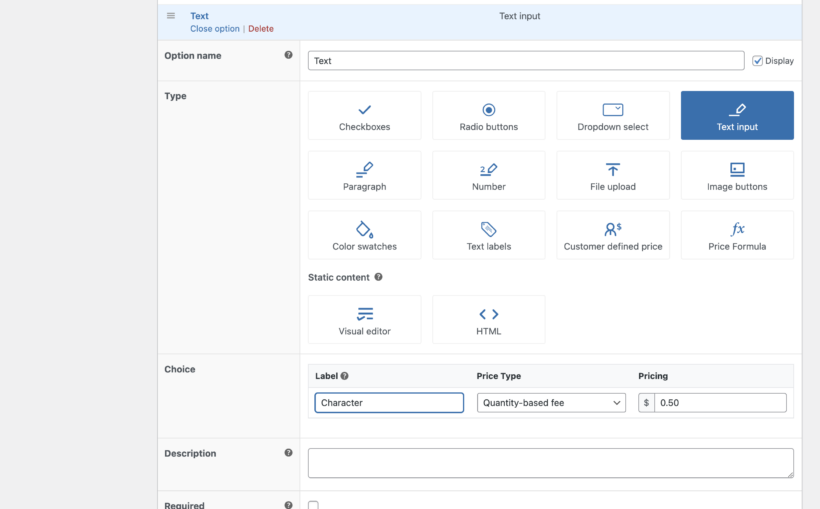
Task: Select the Paragraph option type
Action: point(364,176)
